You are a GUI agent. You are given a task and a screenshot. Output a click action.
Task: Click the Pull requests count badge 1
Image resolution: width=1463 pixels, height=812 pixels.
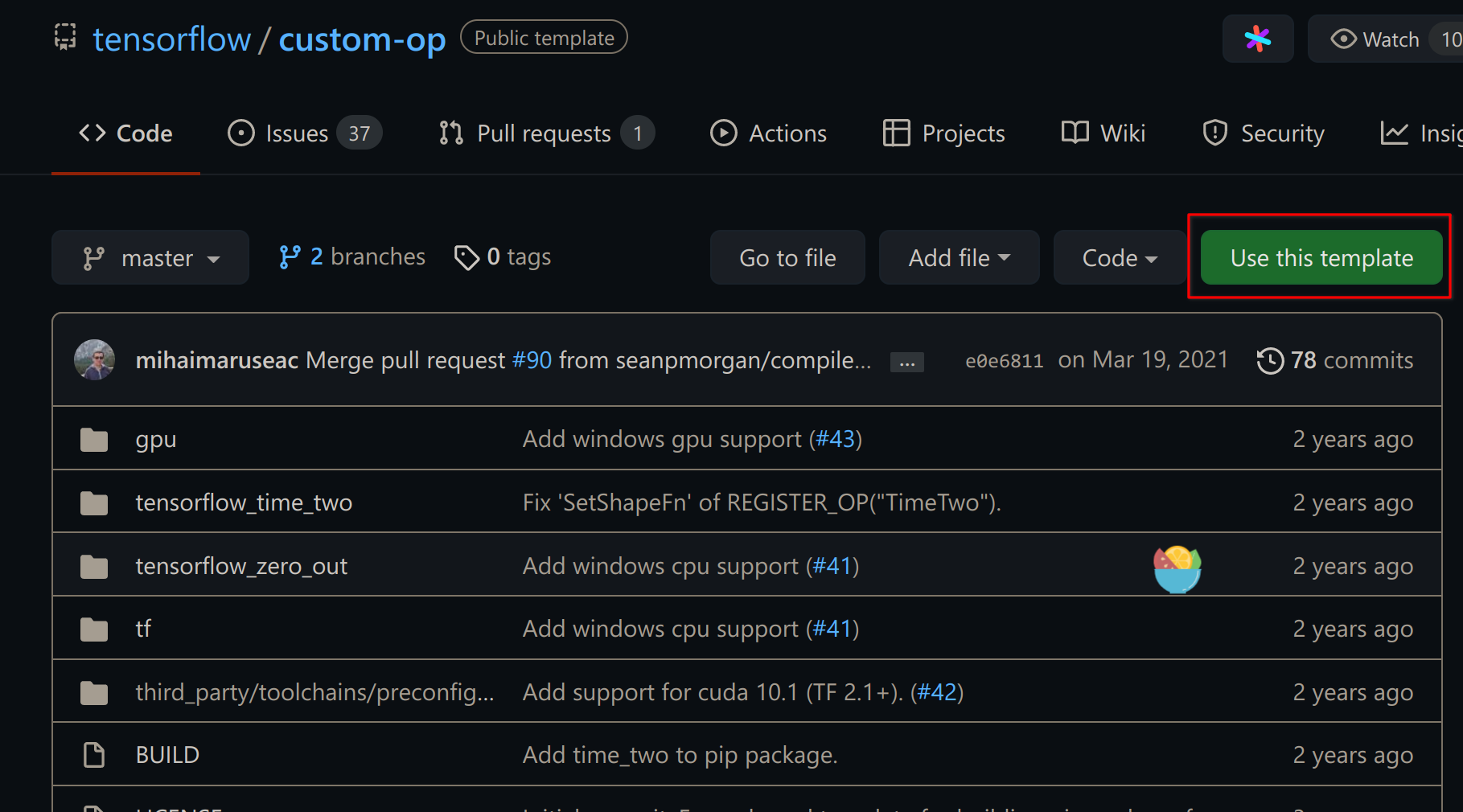click(x=638, y=133)
